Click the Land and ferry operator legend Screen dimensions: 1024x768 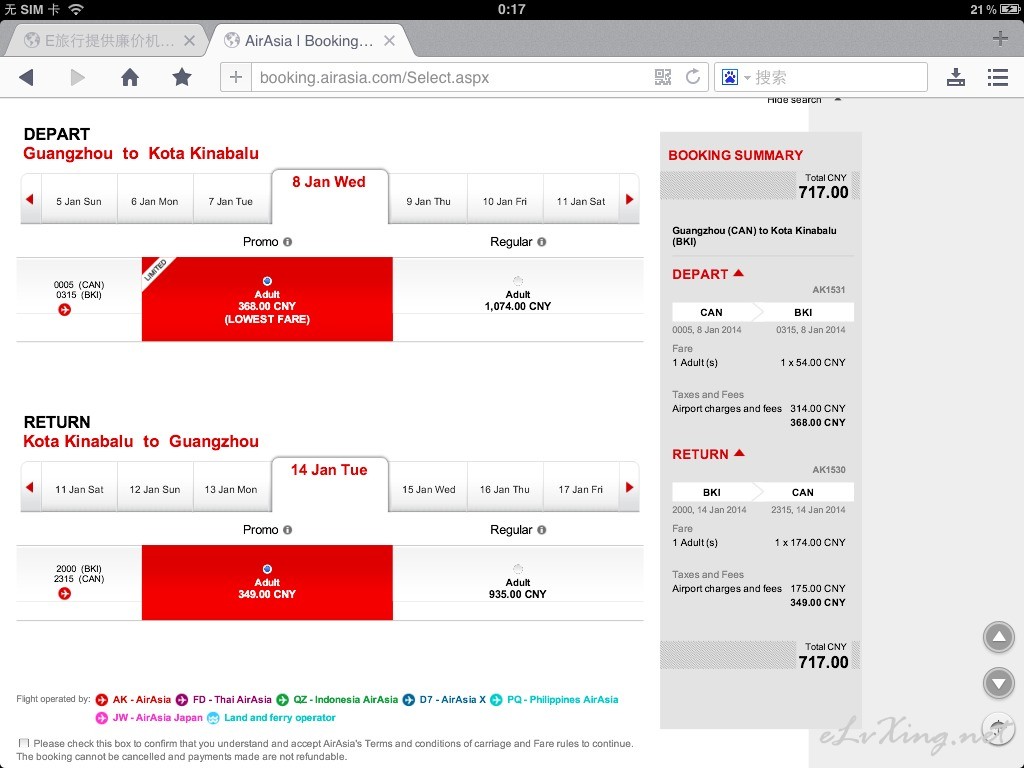click(x=271, y=718)
